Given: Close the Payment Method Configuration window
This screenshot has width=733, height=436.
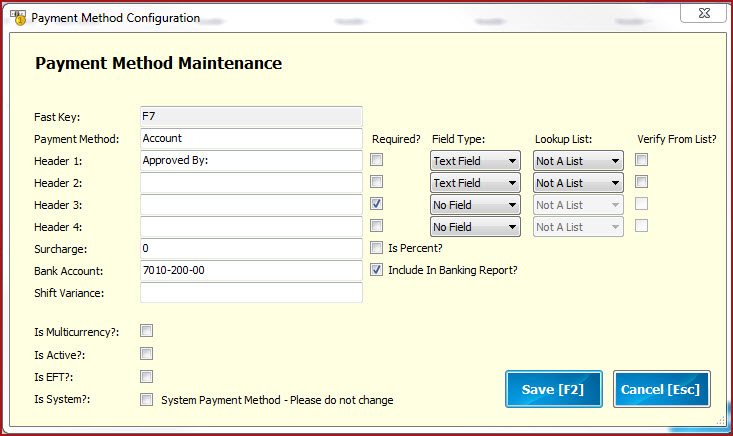Looking at the screenshot, I should point(704,13).
